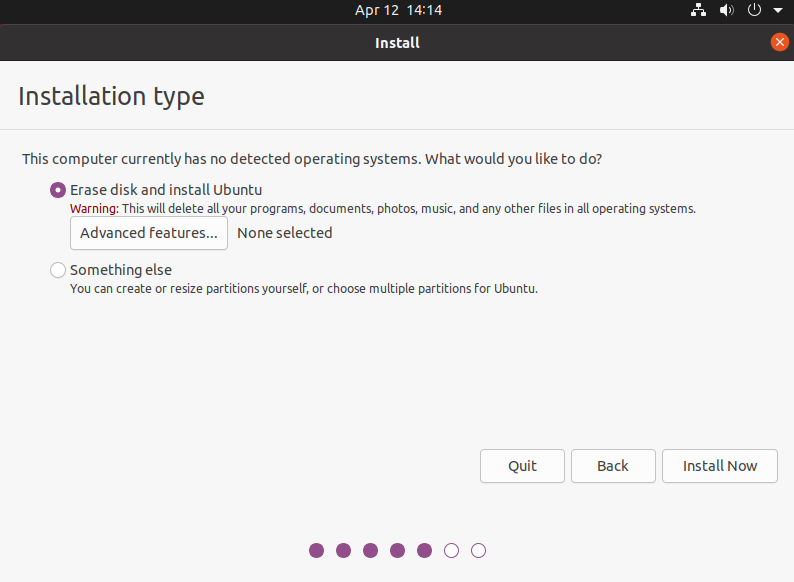The height and width of the screenshot is (582, 794).
Task: Click the volume speaker icon
Action: click(x=727, y=10)
